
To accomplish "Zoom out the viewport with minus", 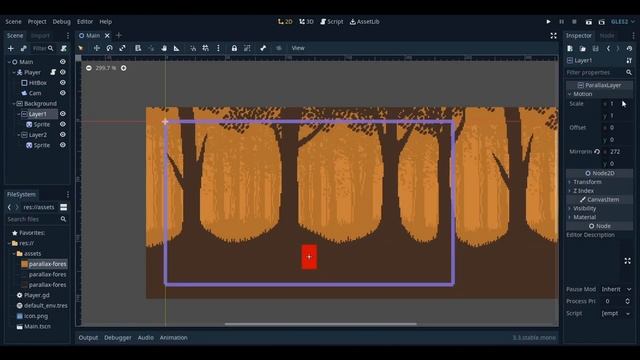I will coord(89,68).
